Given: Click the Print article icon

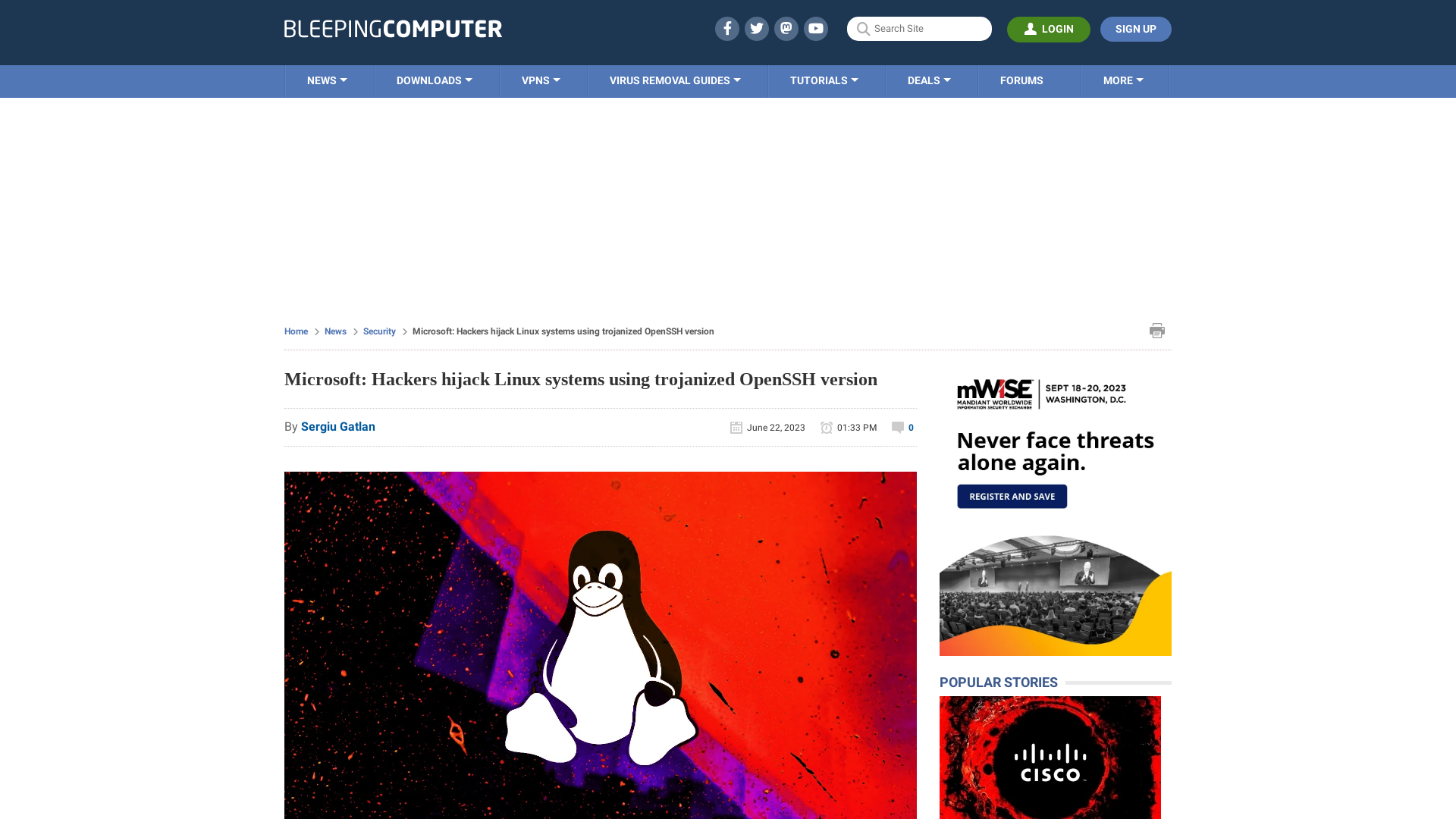Looking at the screenshot, I should point(1157,330).
